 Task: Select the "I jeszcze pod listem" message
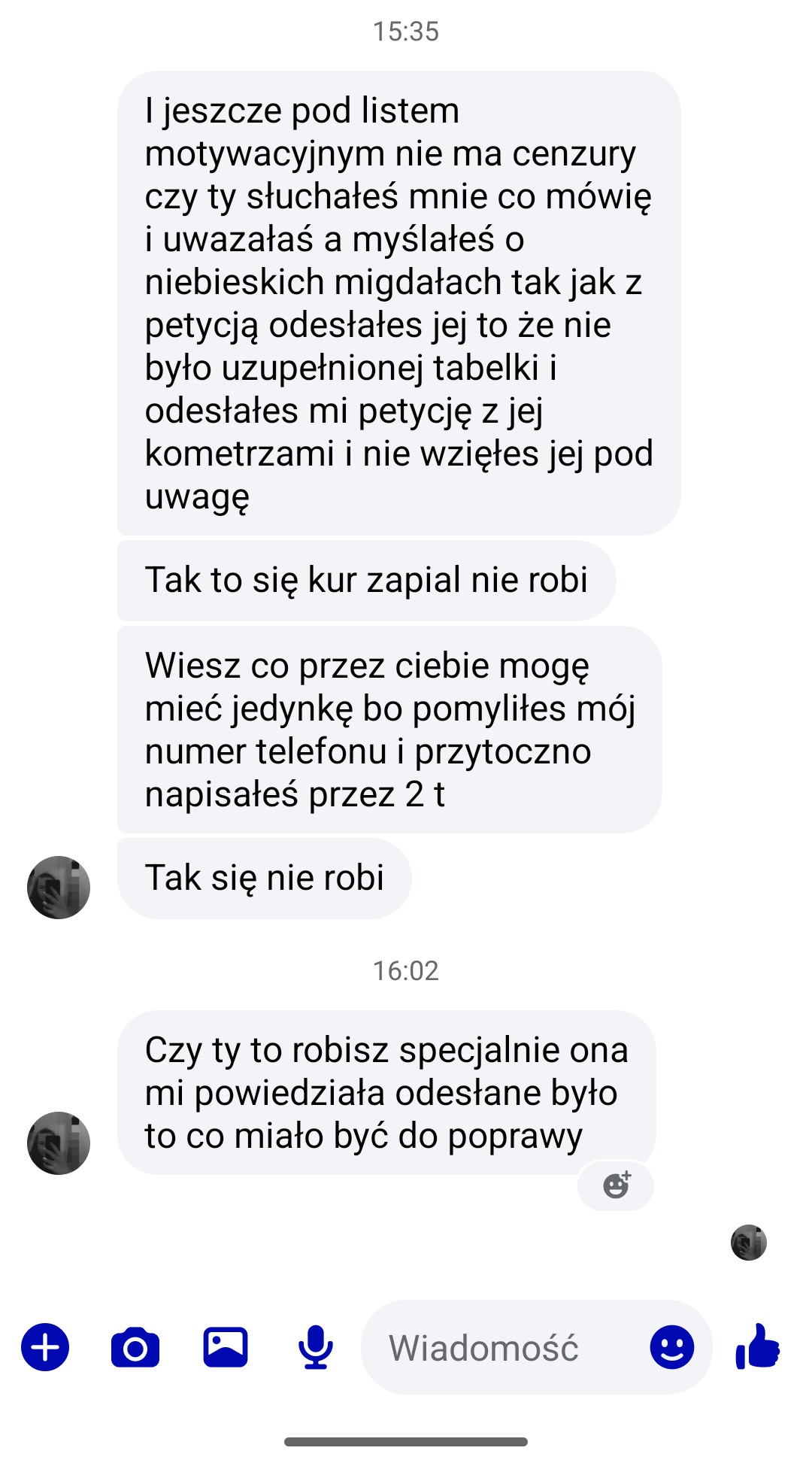pos(399,303)
